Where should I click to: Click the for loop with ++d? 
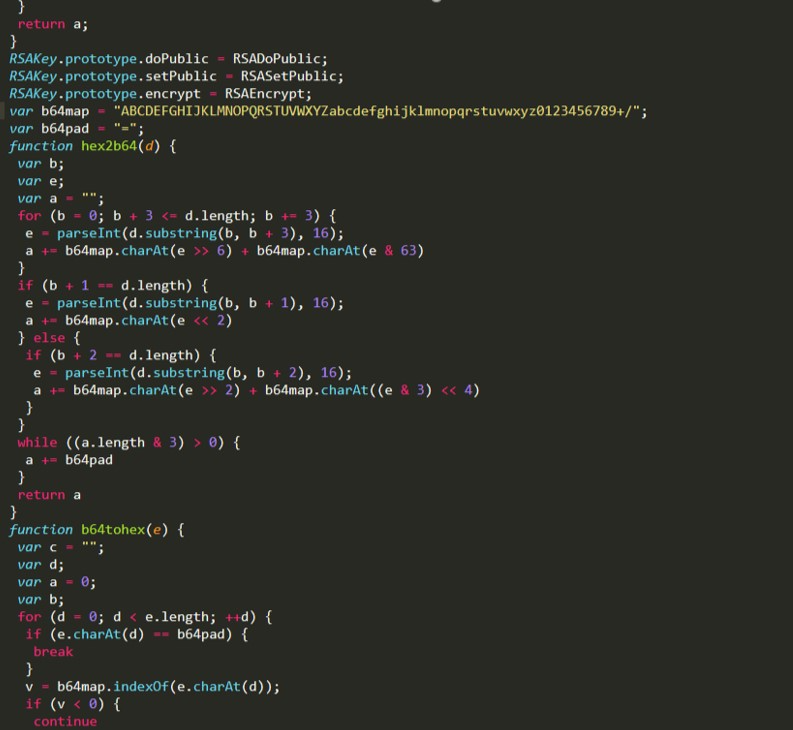click(x=145, y=617)
